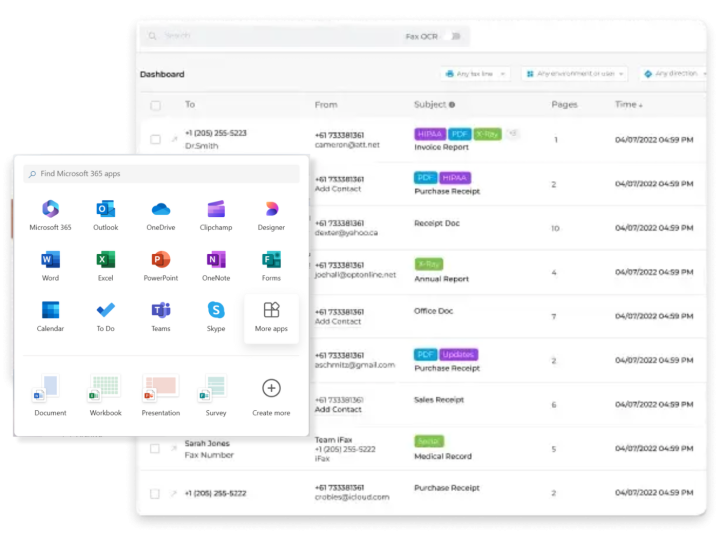Image resolution: width=720 pixels, height=546 pixels.
Task: Click the Find Microsoft 365 apps search field
Action: [161, 174]
